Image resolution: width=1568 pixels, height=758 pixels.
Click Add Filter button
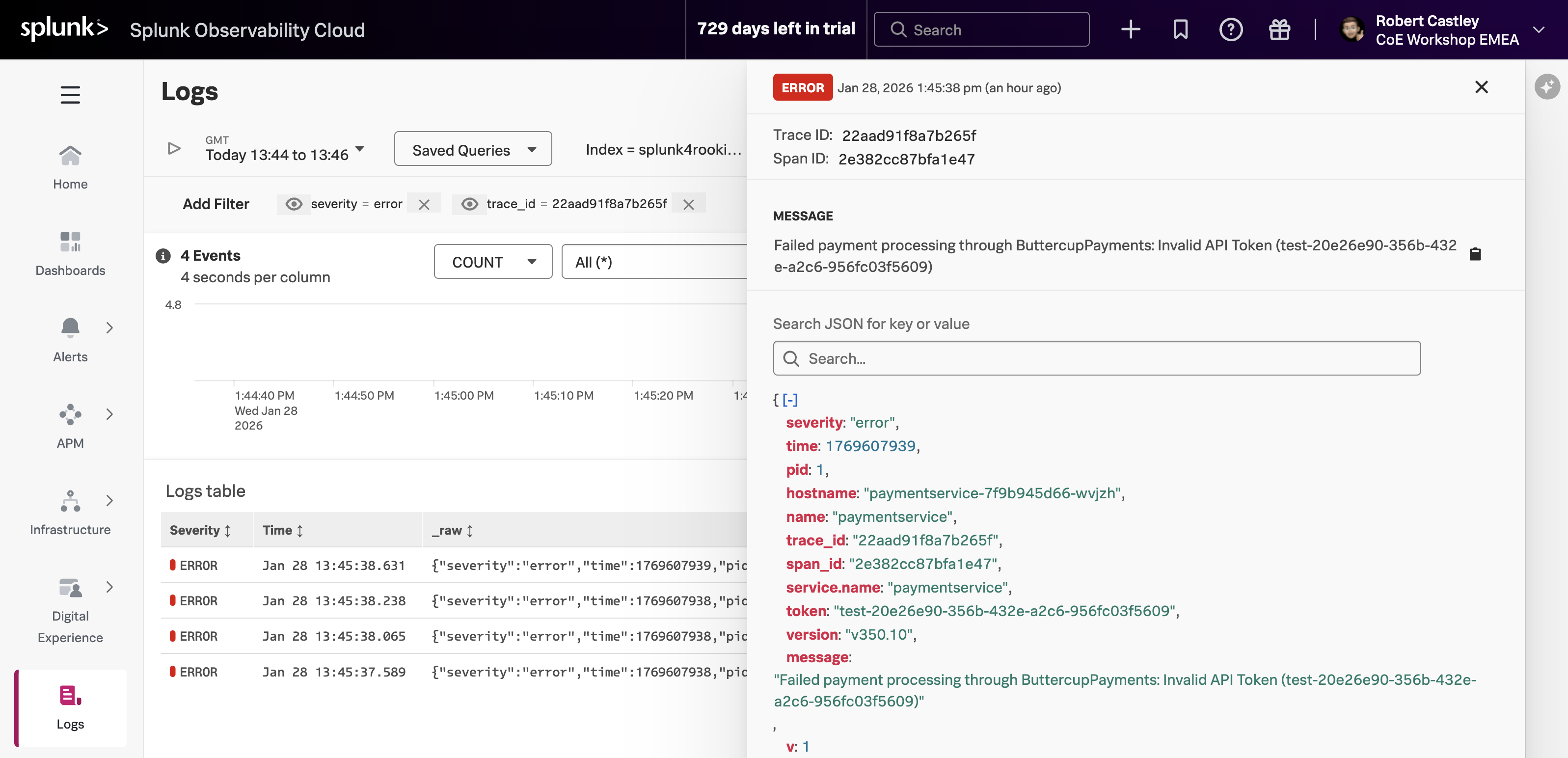point(216,204)
